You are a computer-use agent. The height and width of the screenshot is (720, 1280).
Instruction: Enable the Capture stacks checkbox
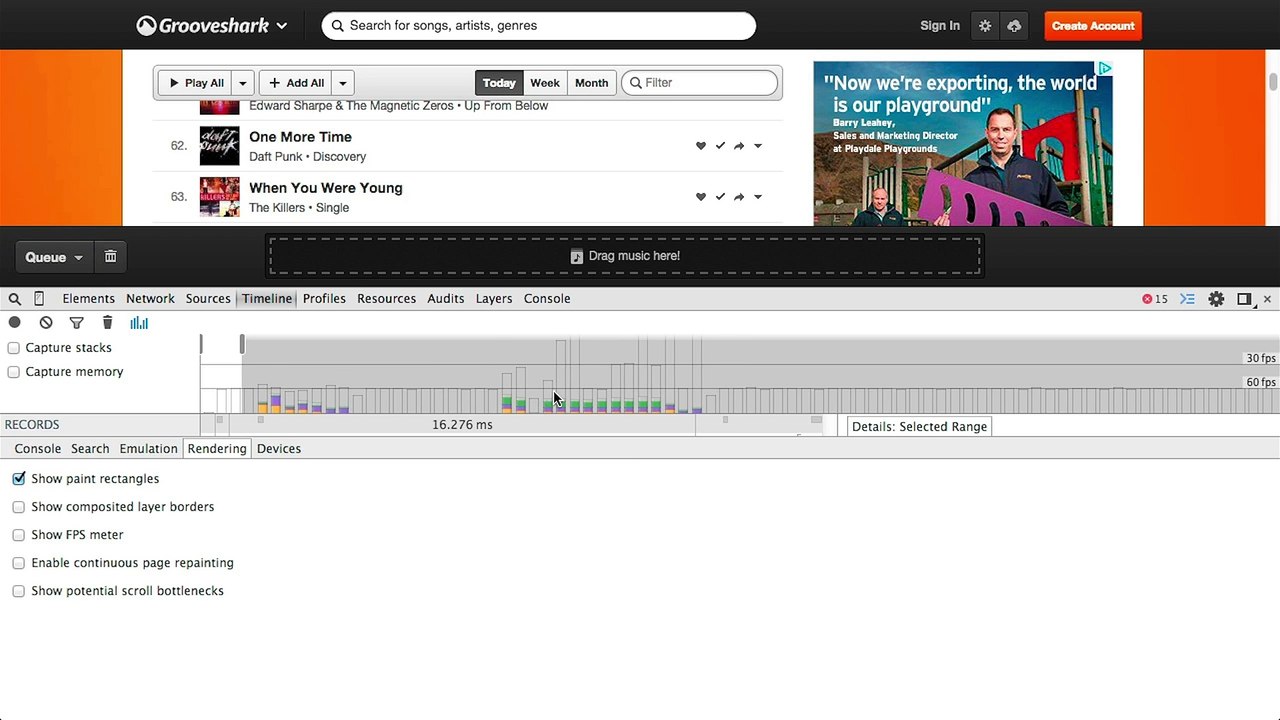[x=14, y=348]
